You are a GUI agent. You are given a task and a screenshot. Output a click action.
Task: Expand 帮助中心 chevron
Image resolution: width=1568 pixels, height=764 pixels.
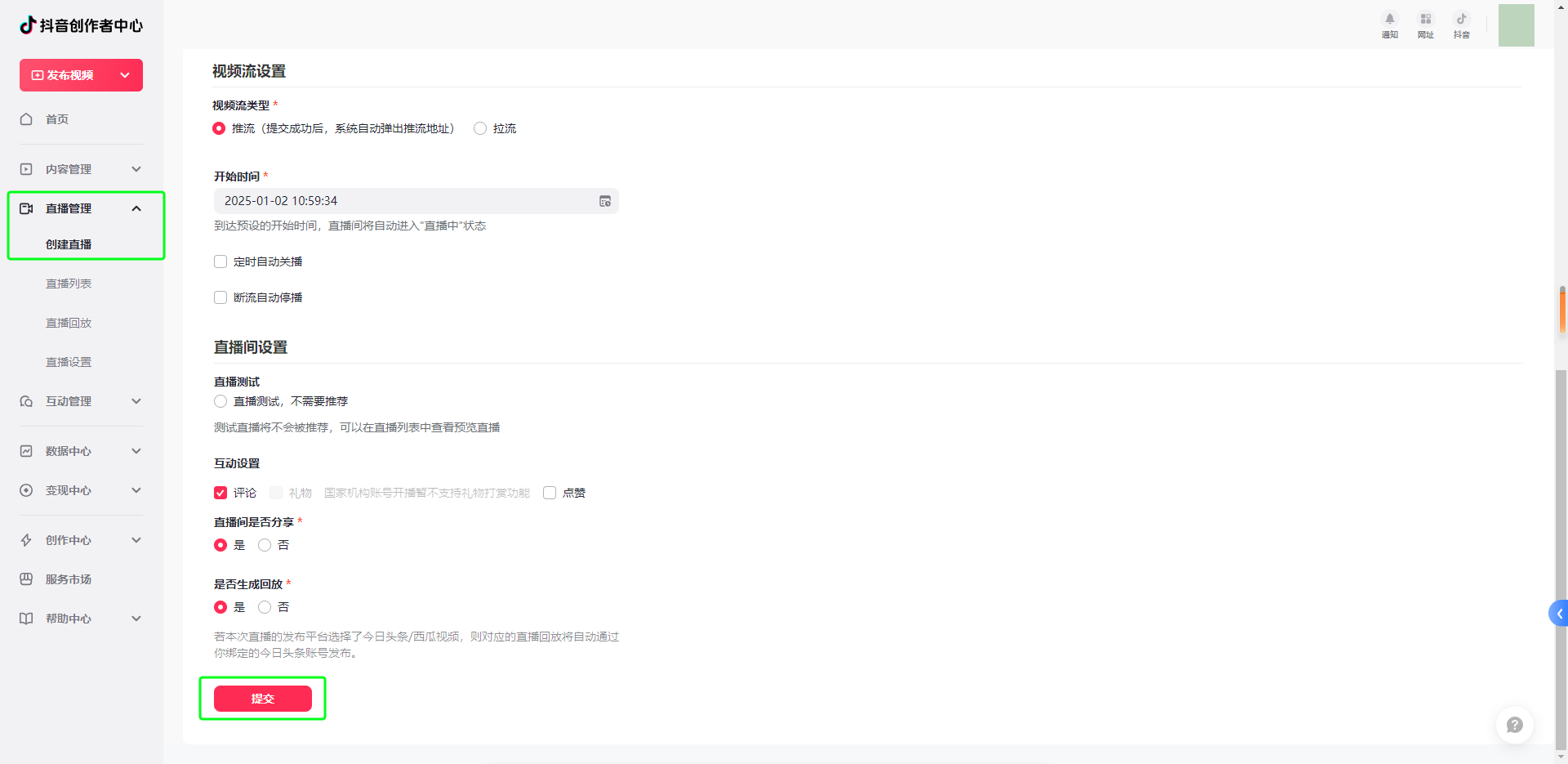pos(136,619)
